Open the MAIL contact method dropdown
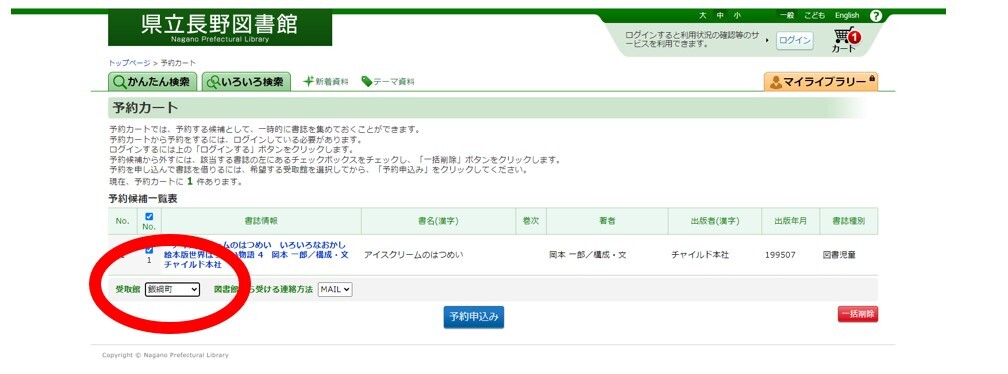 click(335, 290)
